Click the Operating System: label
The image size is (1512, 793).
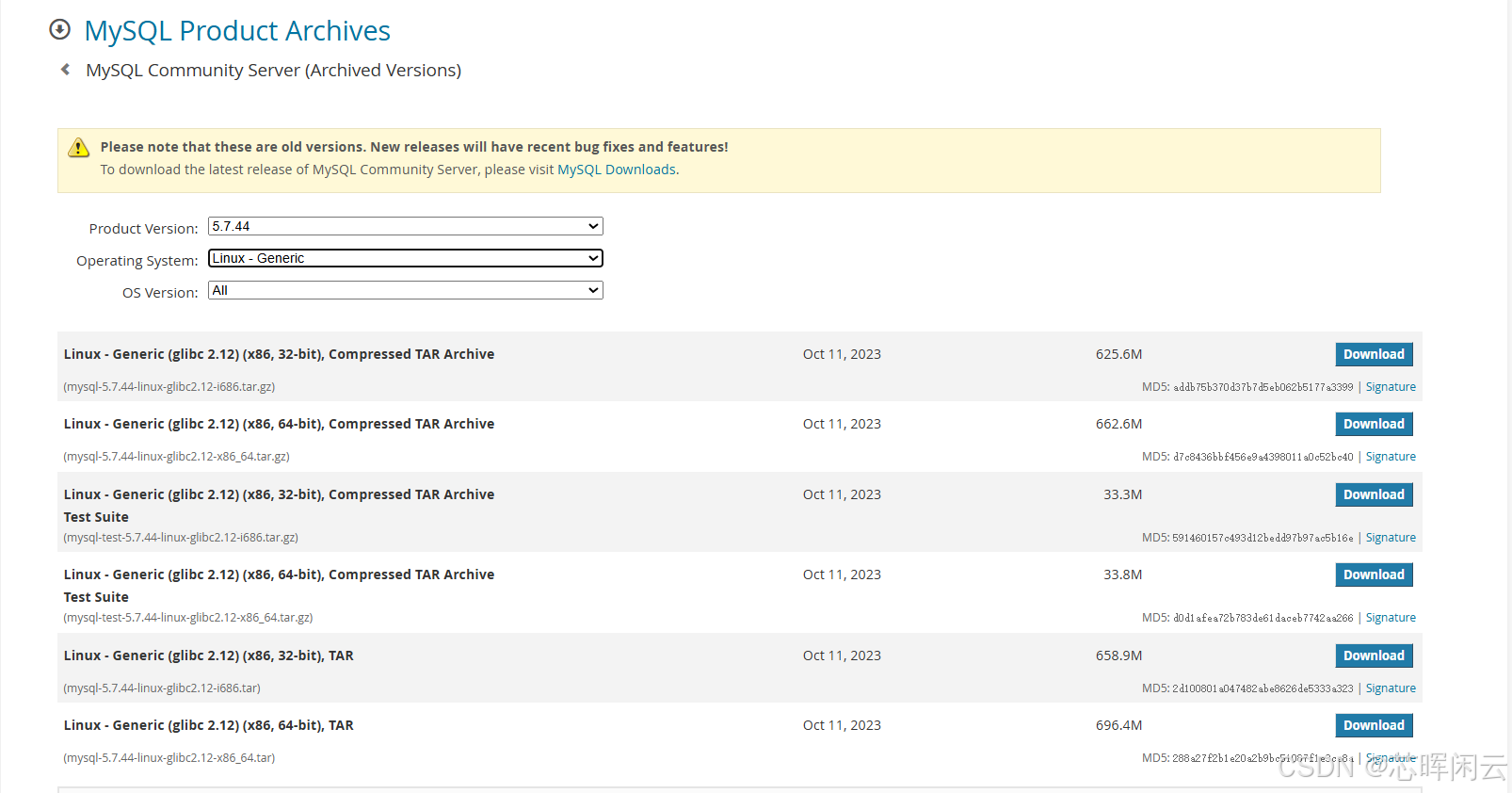pyautogui.click(x=137, y=261)
